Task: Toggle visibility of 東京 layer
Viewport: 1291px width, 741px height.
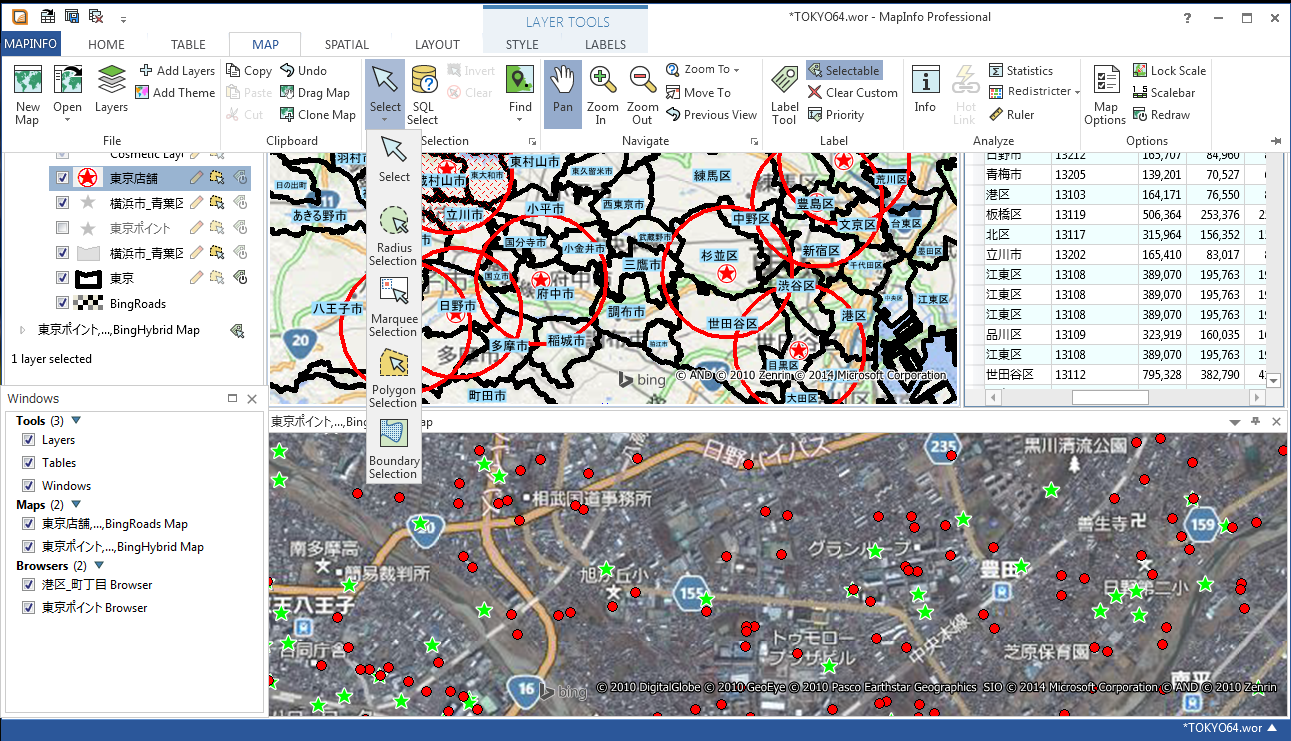Action: click(63, 278)
